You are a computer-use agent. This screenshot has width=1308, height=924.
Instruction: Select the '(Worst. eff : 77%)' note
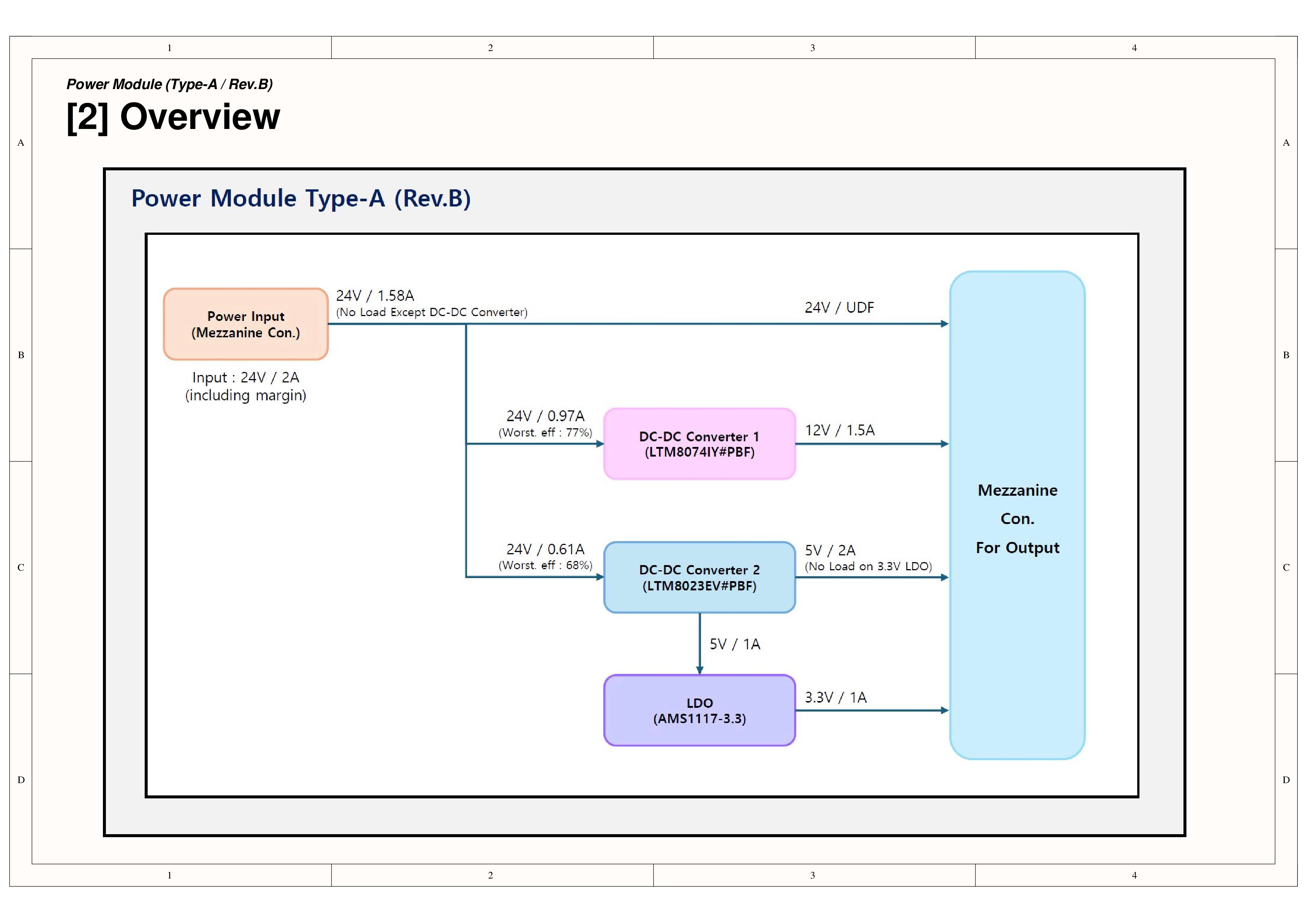[545, 432]
